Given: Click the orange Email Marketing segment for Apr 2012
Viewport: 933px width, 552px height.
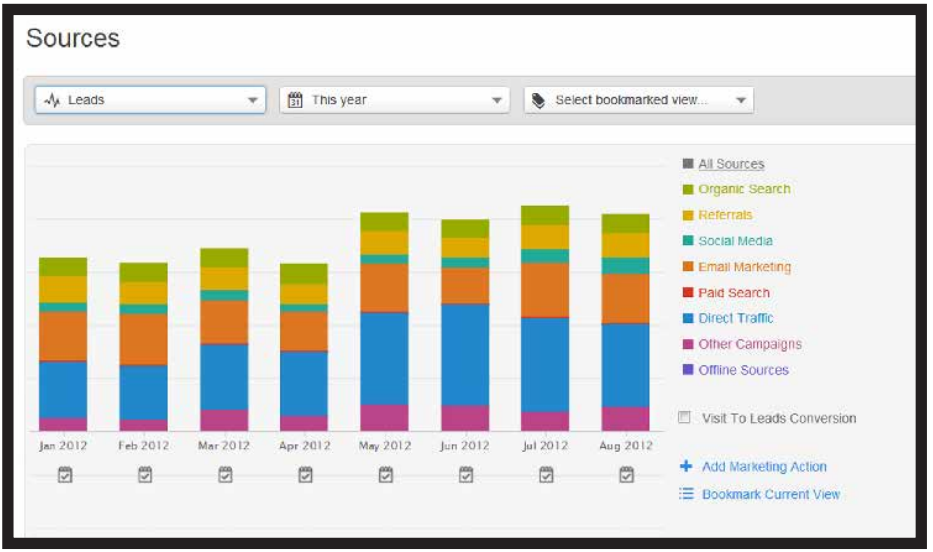Looking at the screenshot, I should pyautogui.click(x=303, y=331).
